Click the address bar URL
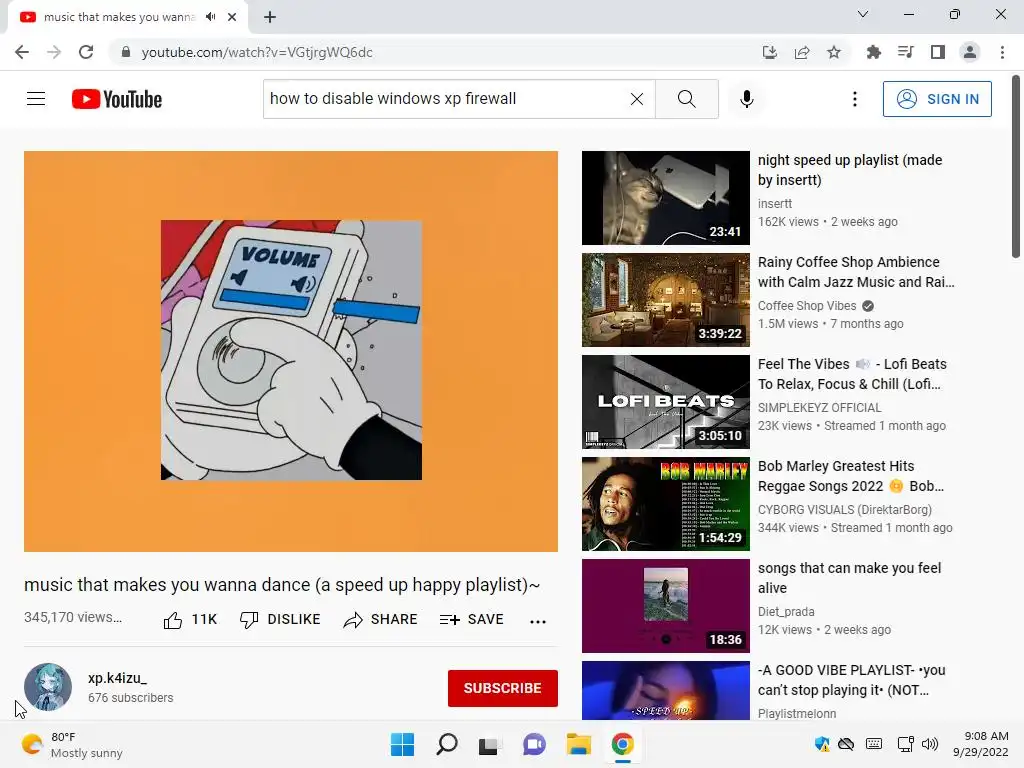Screen dimensions: 1024x768 tap(257, 52)
